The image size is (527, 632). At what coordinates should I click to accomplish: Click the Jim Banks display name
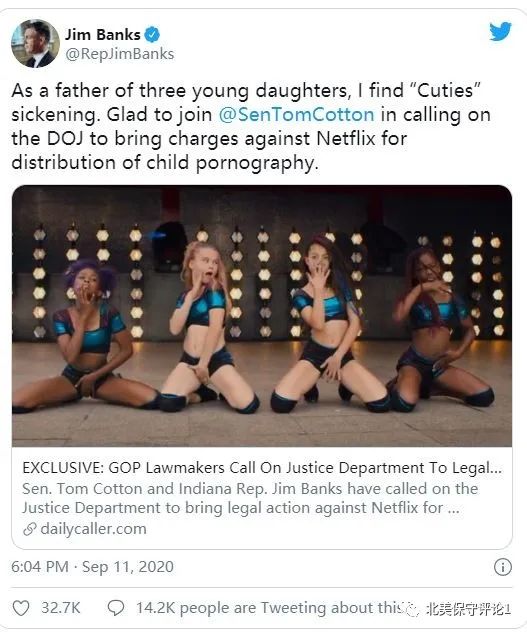coord(103,35)
